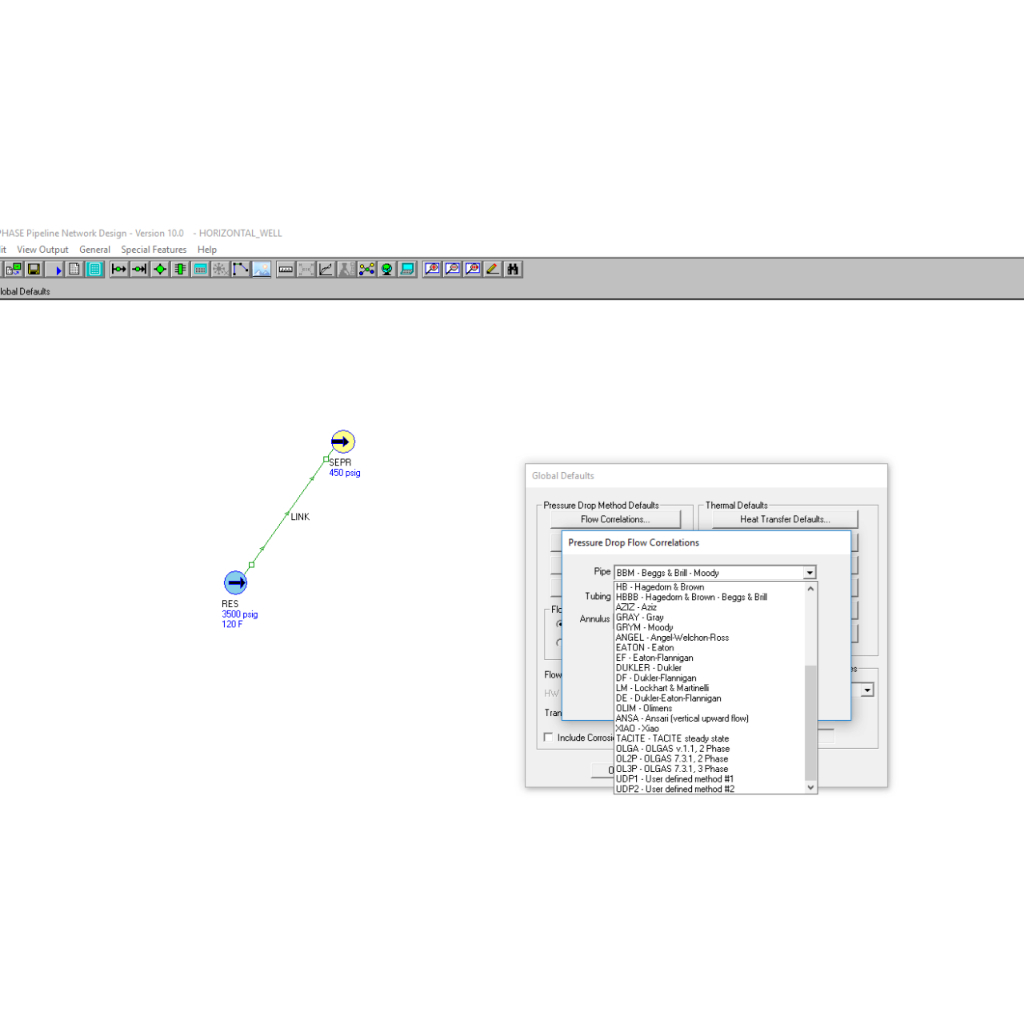This screenshot has width=1024, height=1024.
Task: Click the second magnifier zoom icon
Action: 452,269
